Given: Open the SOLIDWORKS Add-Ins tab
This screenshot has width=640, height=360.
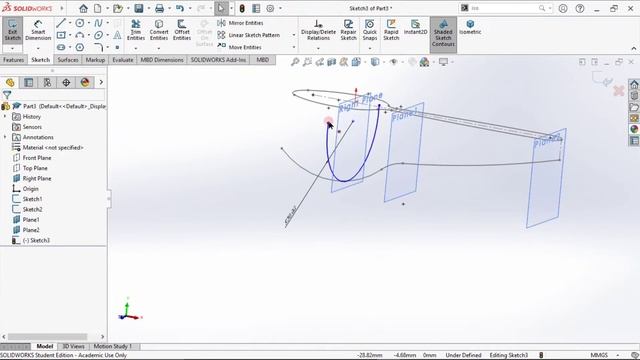Looking at the screenshot, I should point(218,60).
